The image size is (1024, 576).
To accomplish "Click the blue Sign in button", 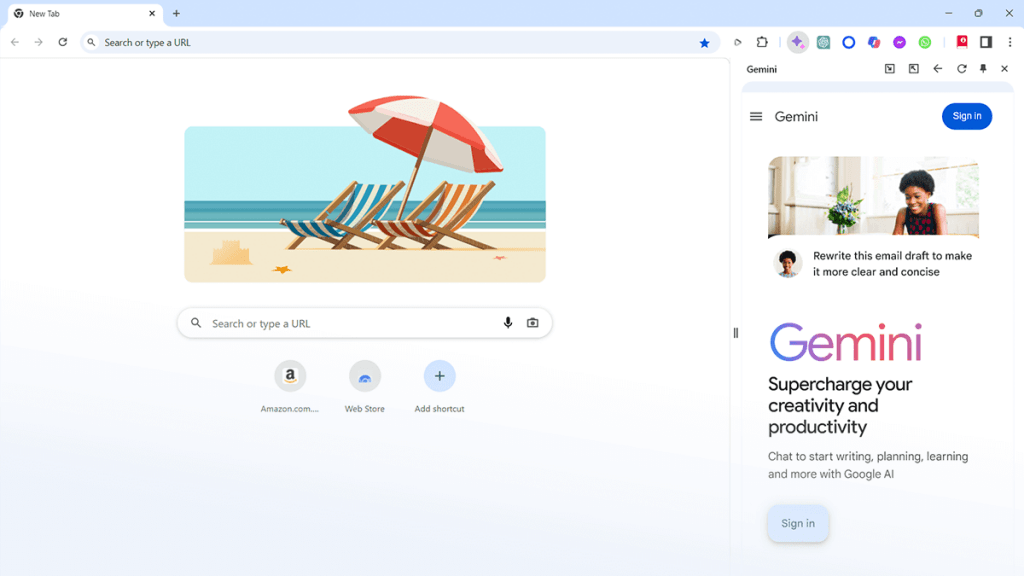I will click(x=967, y=116).
